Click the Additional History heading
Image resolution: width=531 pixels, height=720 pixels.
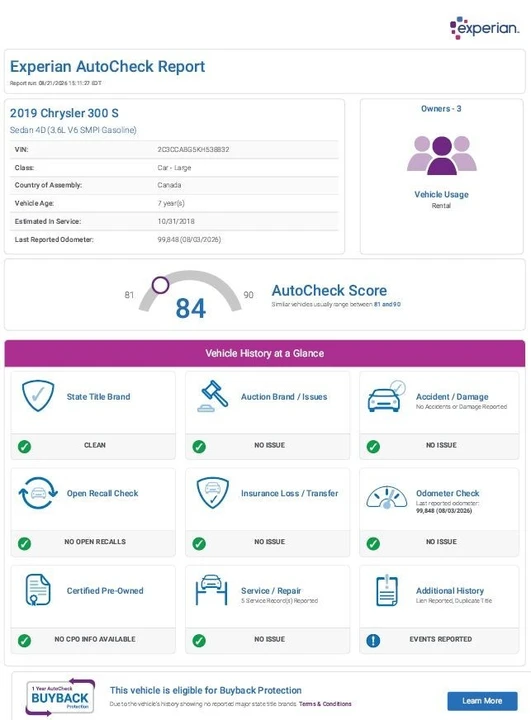[450, 591]
